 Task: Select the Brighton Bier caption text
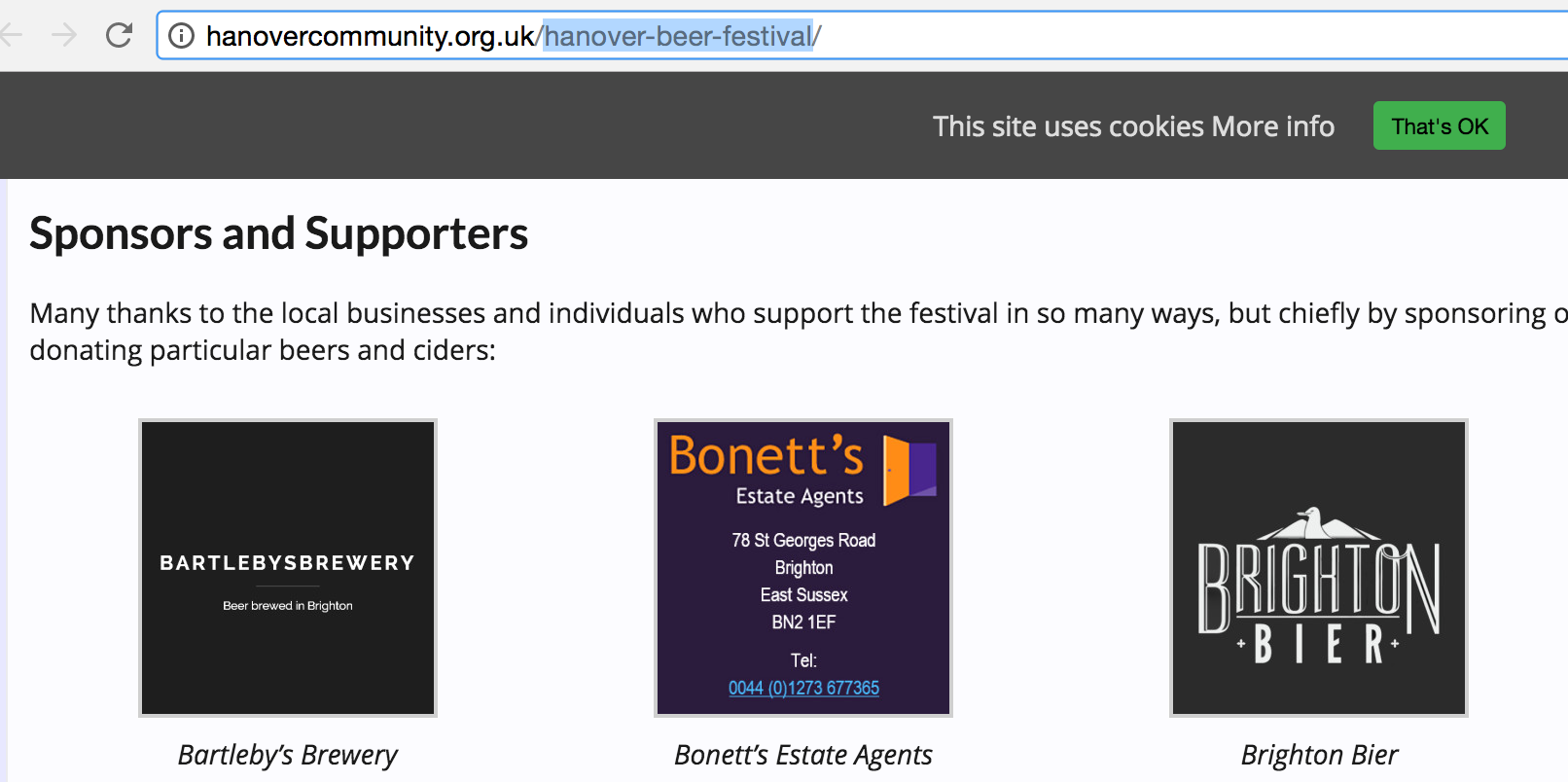(1319, 755)
